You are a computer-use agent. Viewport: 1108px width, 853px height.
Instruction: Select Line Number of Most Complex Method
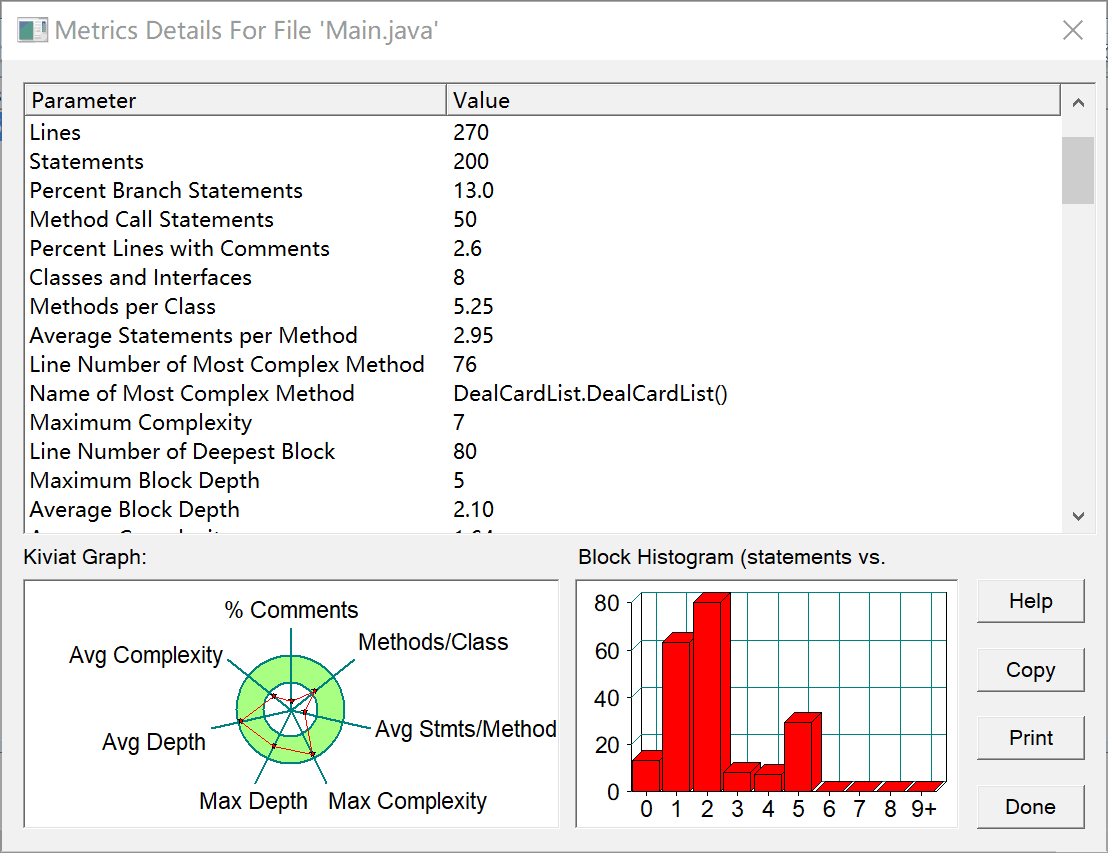(543, 364)
